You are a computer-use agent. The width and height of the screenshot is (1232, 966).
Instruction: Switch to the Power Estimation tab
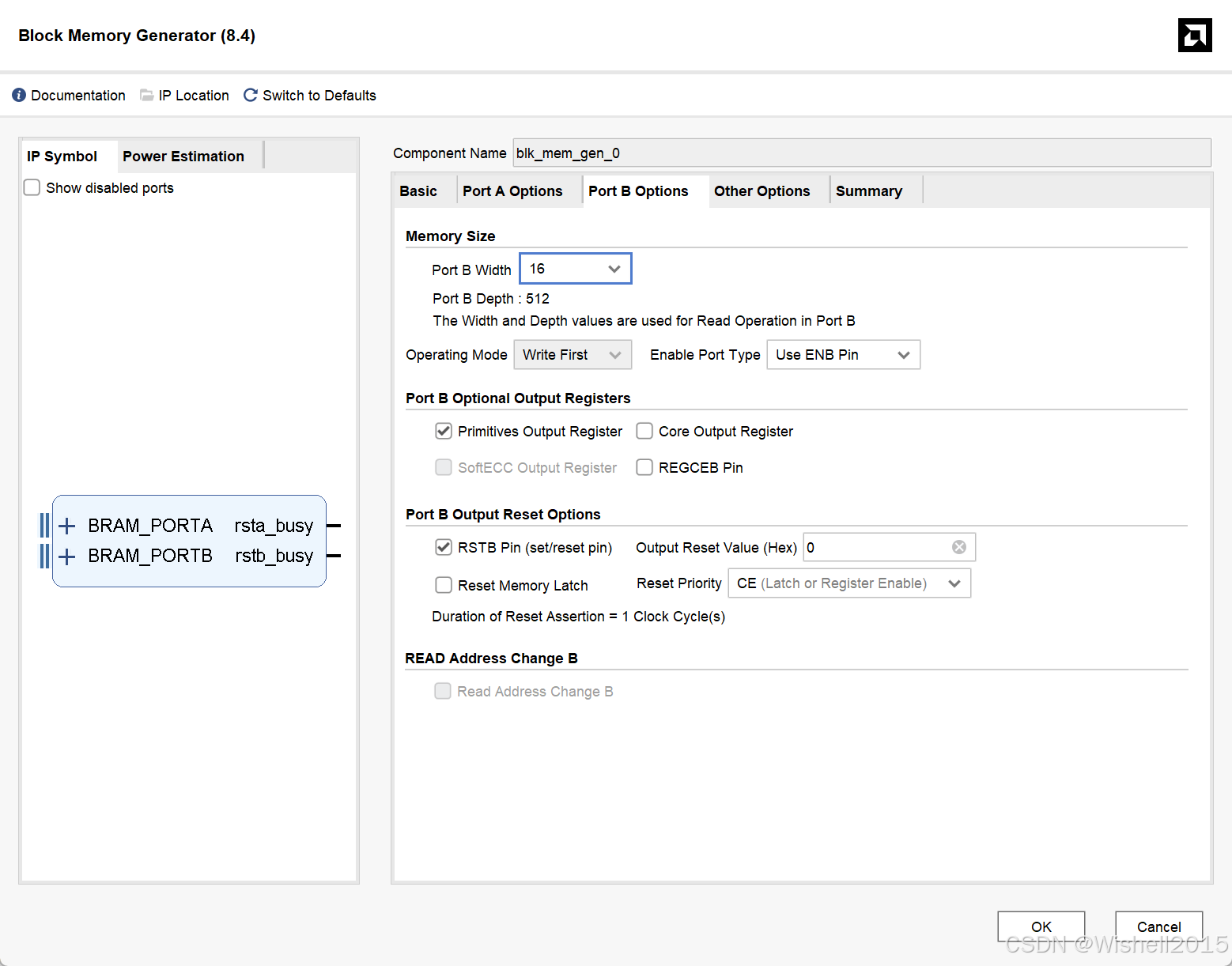[x=183, y=157]
